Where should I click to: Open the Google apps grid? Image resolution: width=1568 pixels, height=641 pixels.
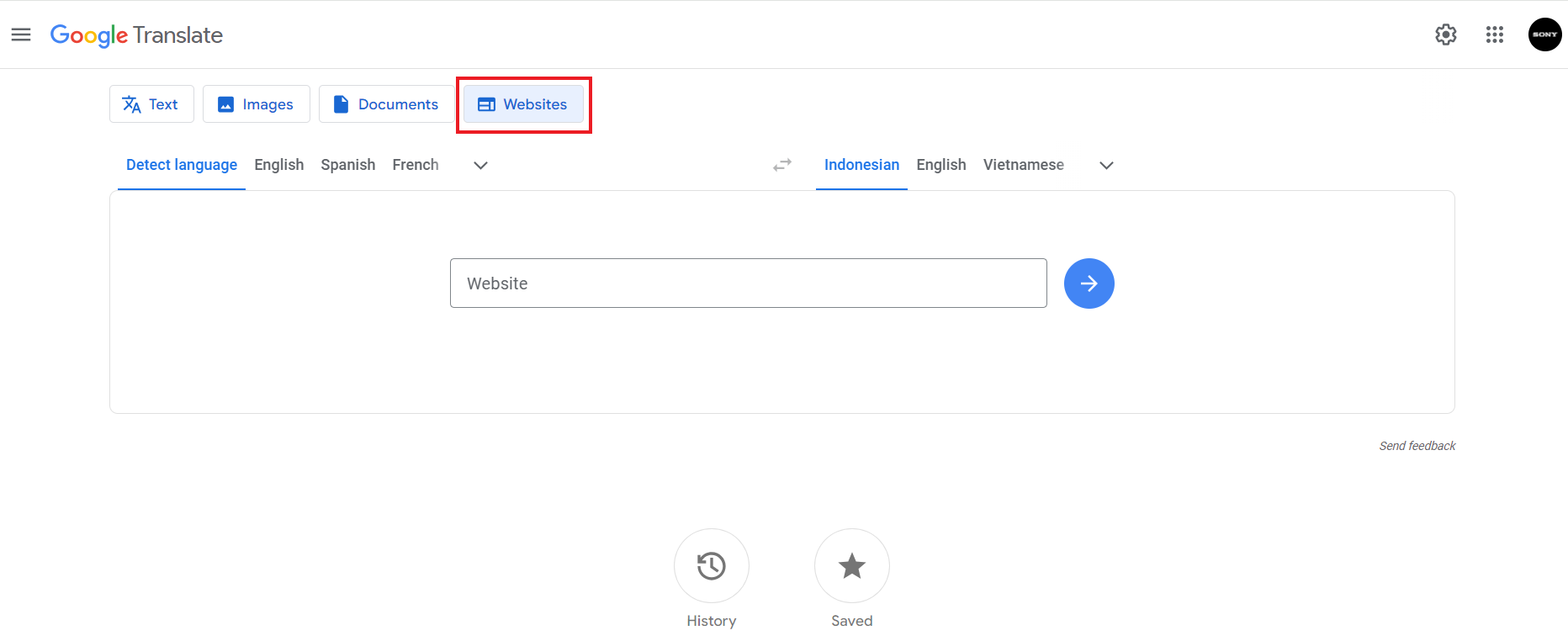coord(1494,34)
